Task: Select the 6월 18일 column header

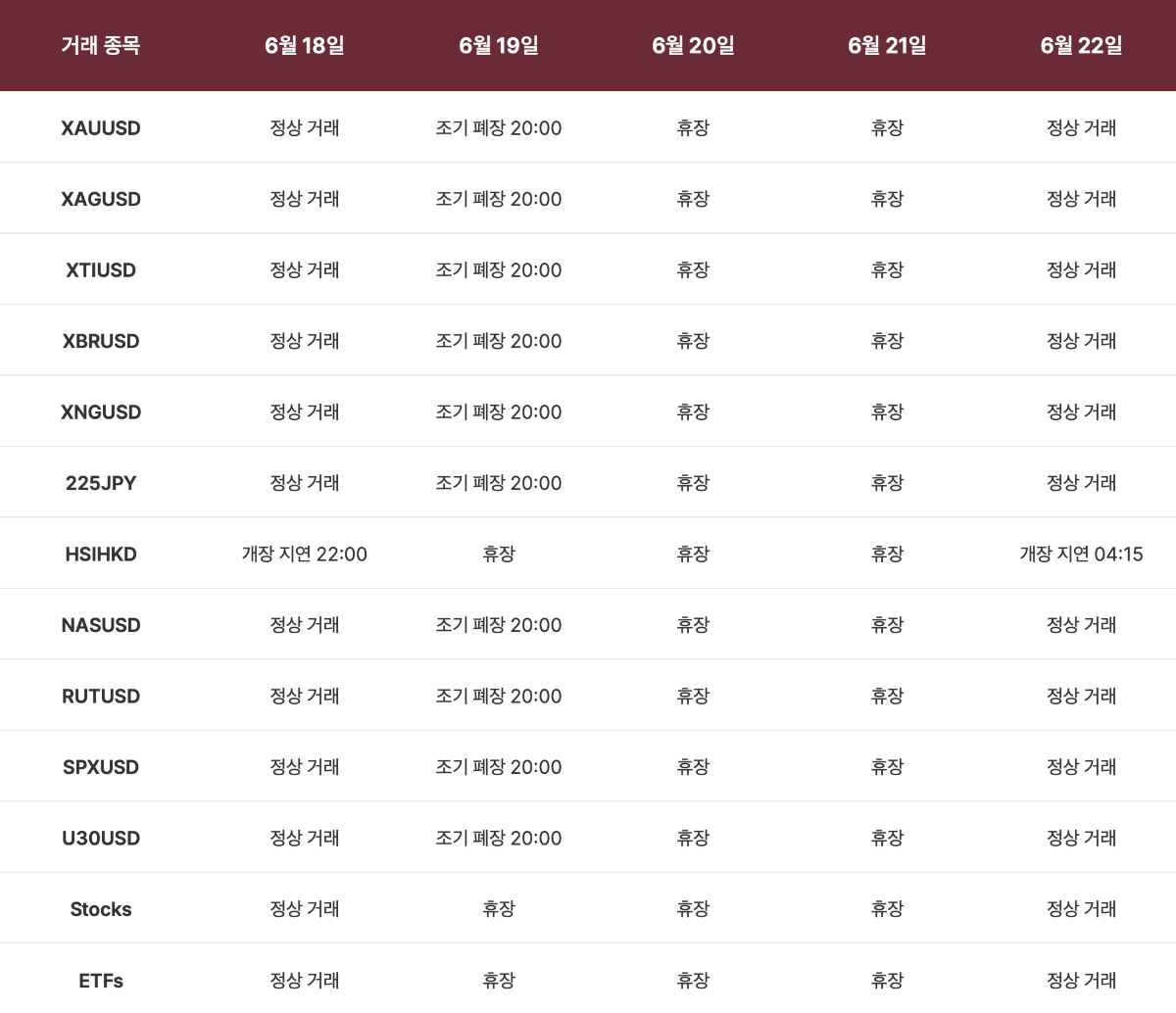Action: pyautogui.click(x=305, y=45)
